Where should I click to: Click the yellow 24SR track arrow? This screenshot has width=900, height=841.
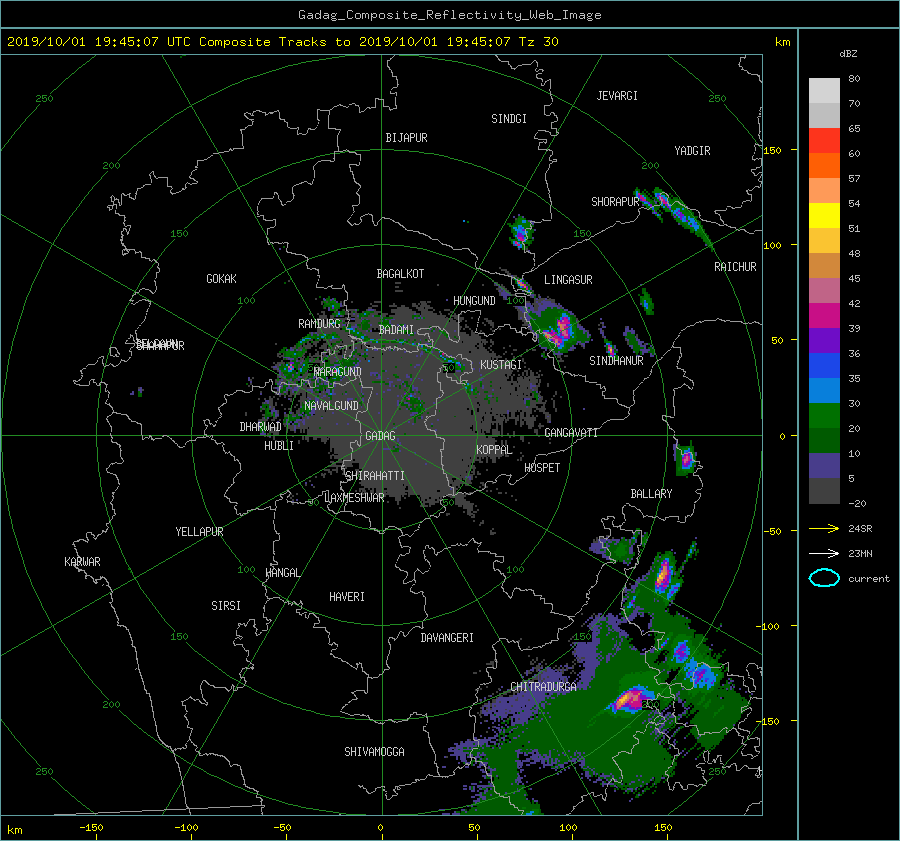[824, 528]
